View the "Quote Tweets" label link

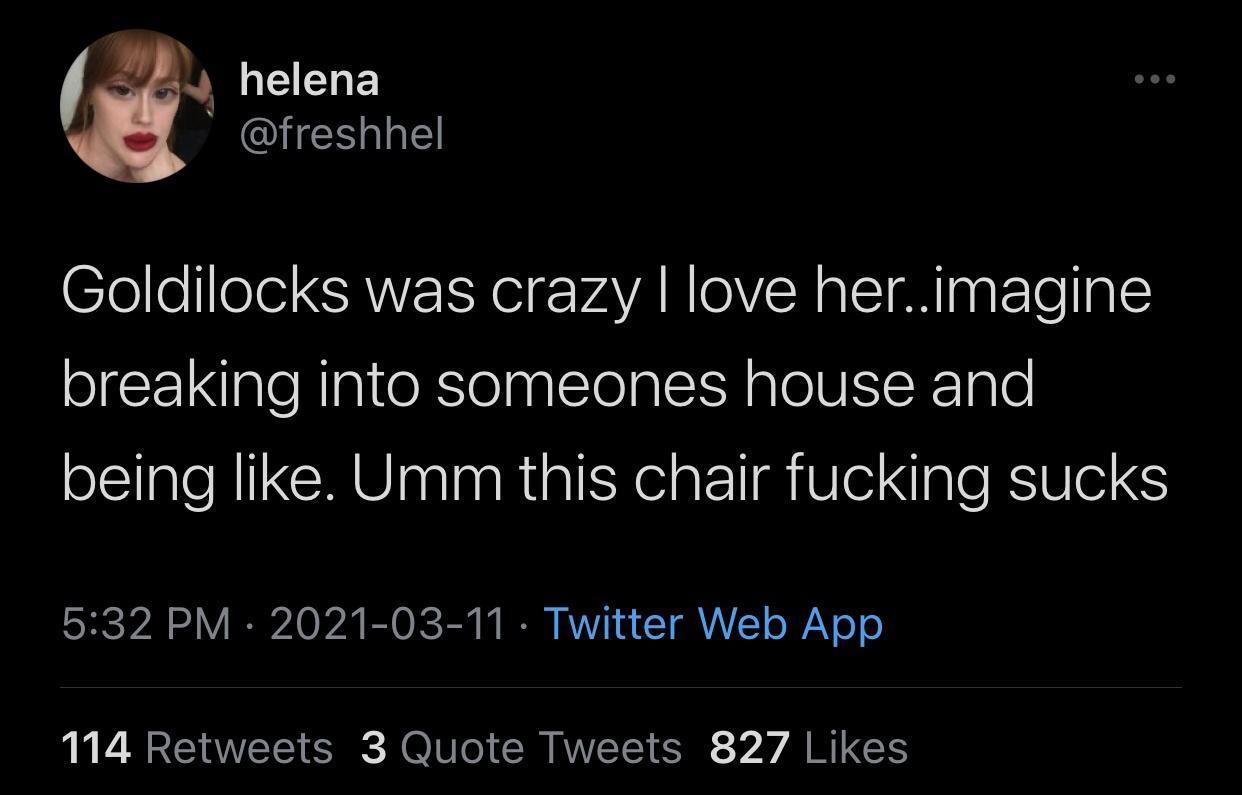click(x=540, y=747)
